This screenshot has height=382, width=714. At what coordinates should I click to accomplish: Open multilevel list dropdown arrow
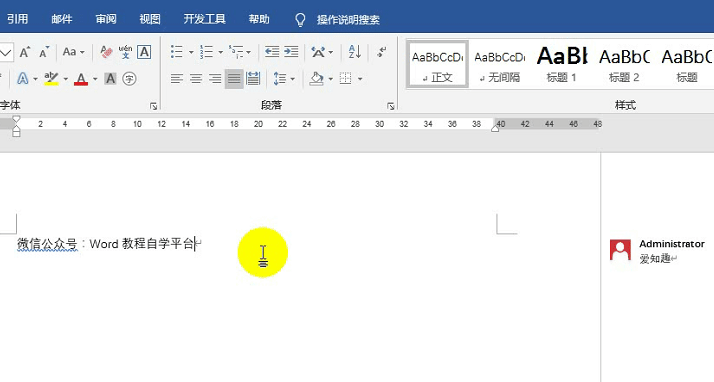(249, 52)
